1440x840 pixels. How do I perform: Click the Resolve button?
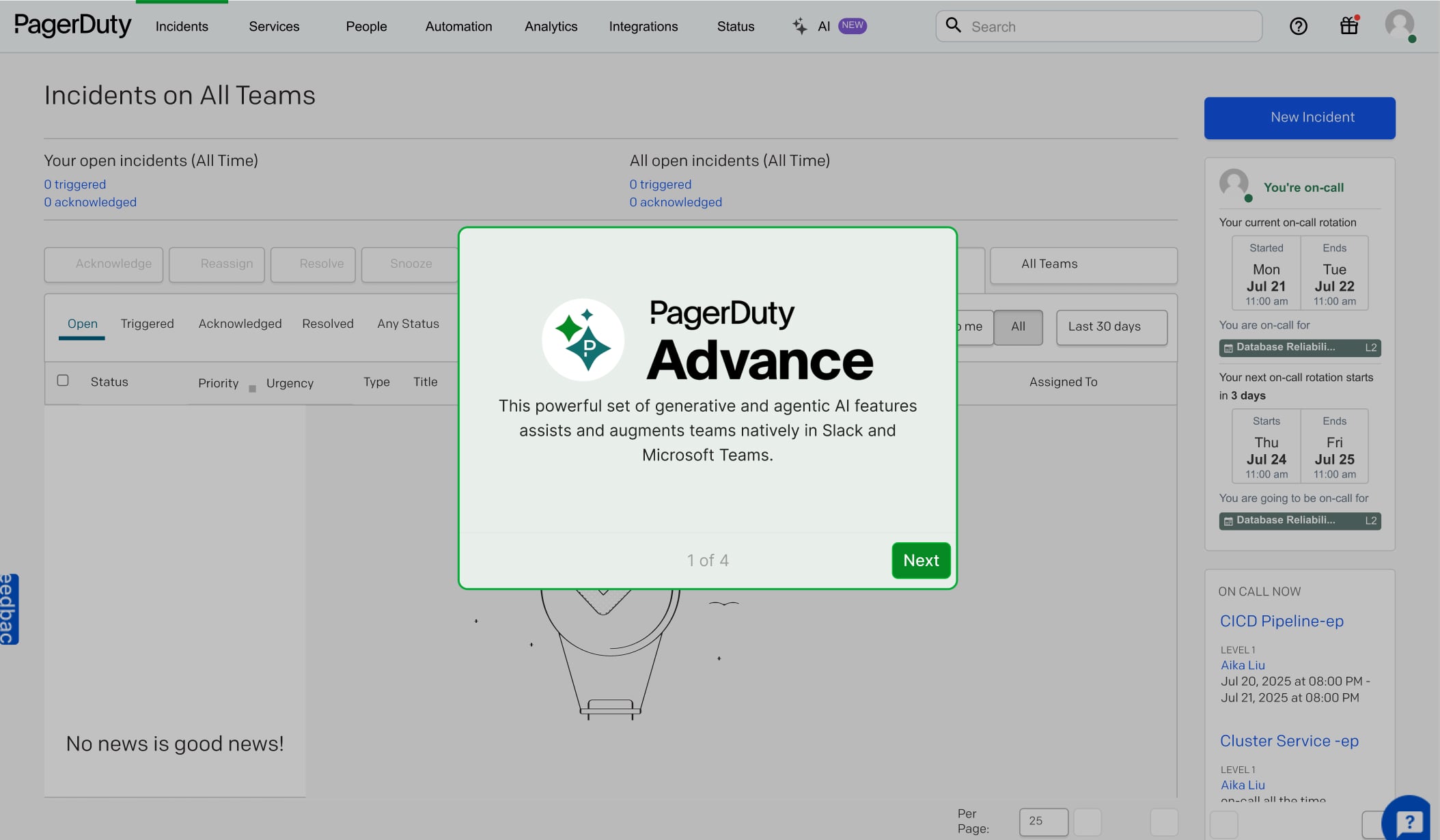coord(313,264)
